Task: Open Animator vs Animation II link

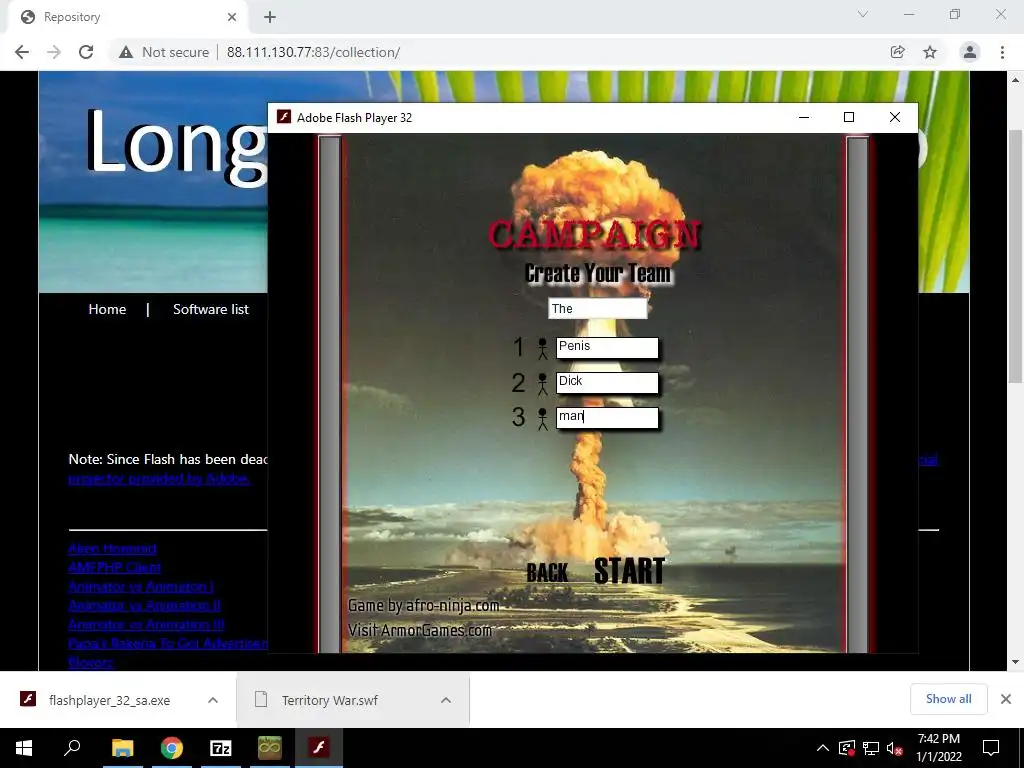Action: click(x=144, y=605)
